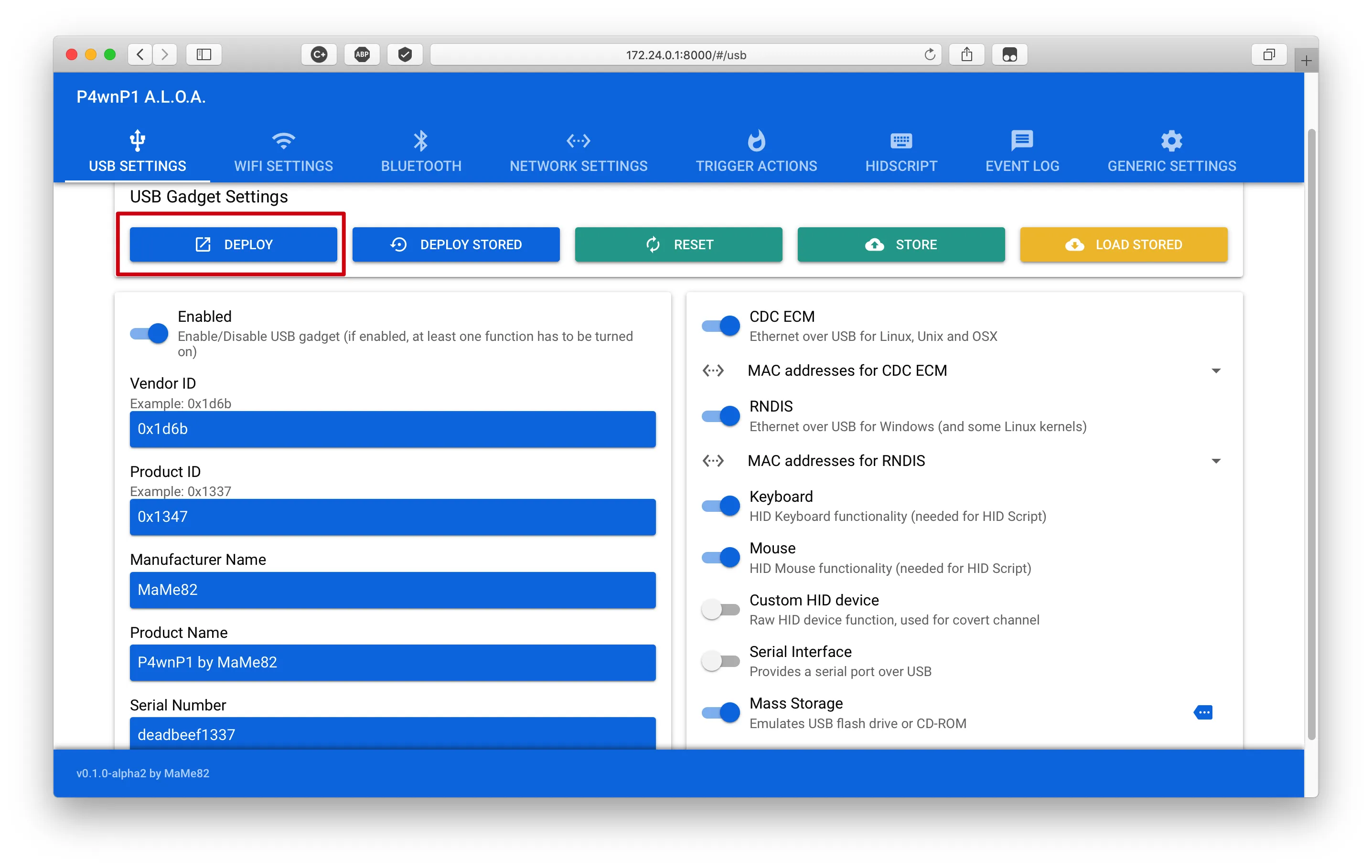Go back with browser back arrow
This screenshot has height=868, width=1372.
140,55
